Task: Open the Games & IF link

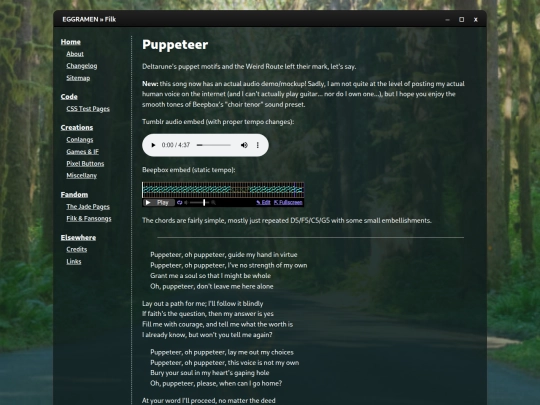Action: [82, 152]
